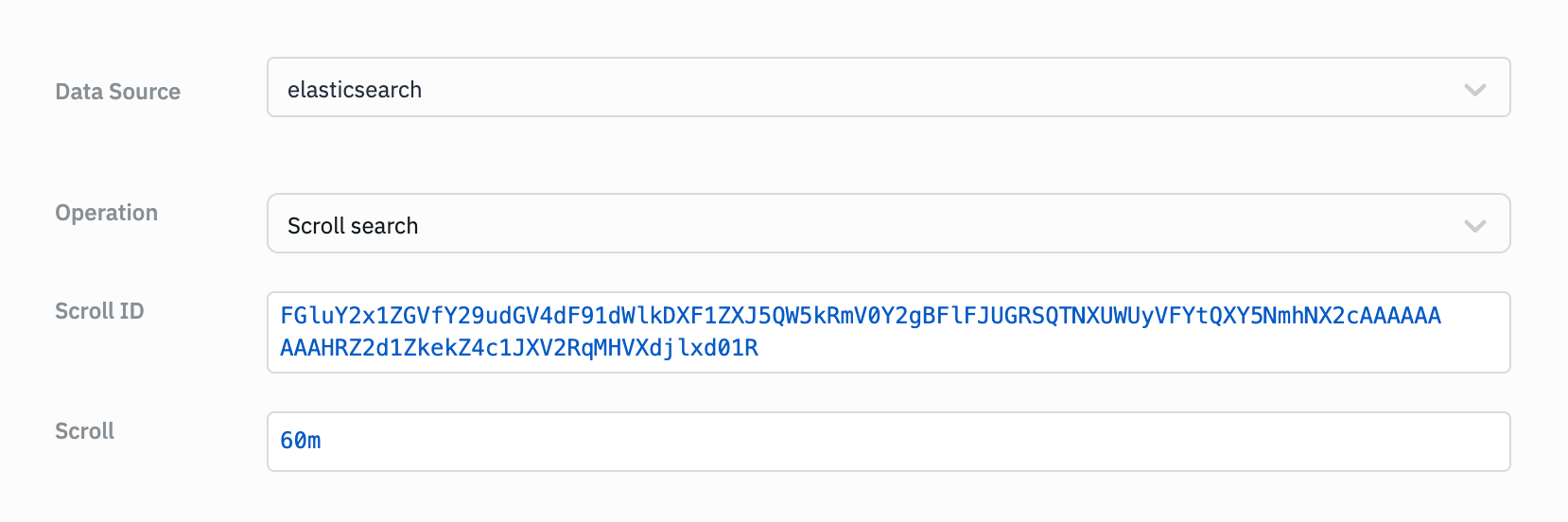Image resolution: width=1568 pixels, height=522 pixels.
Task: Click the '60m' value in Scroll field
Action: tap(301, 441)
